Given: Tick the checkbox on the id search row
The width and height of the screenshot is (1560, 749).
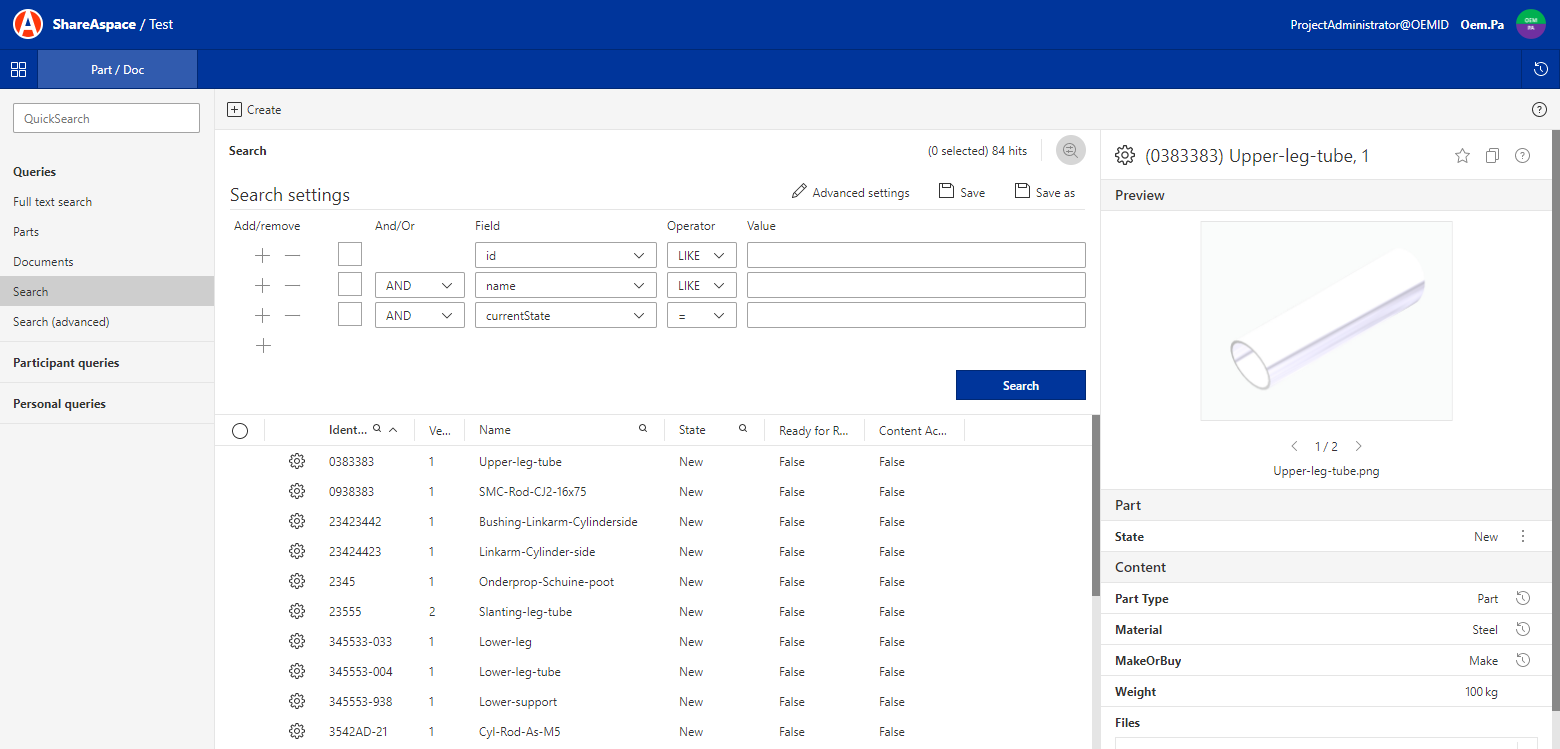Looking at the screenshot, I should click(350, 255).
